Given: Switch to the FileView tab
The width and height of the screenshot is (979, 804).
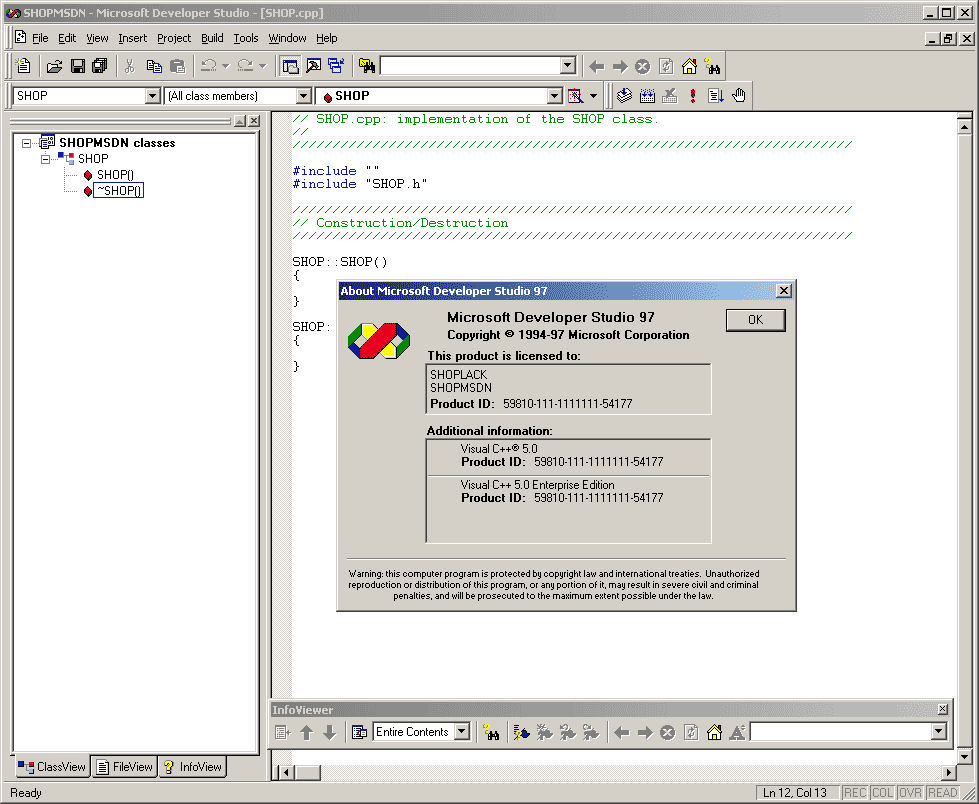Looking at the screenshot, I should click(124, 767).
